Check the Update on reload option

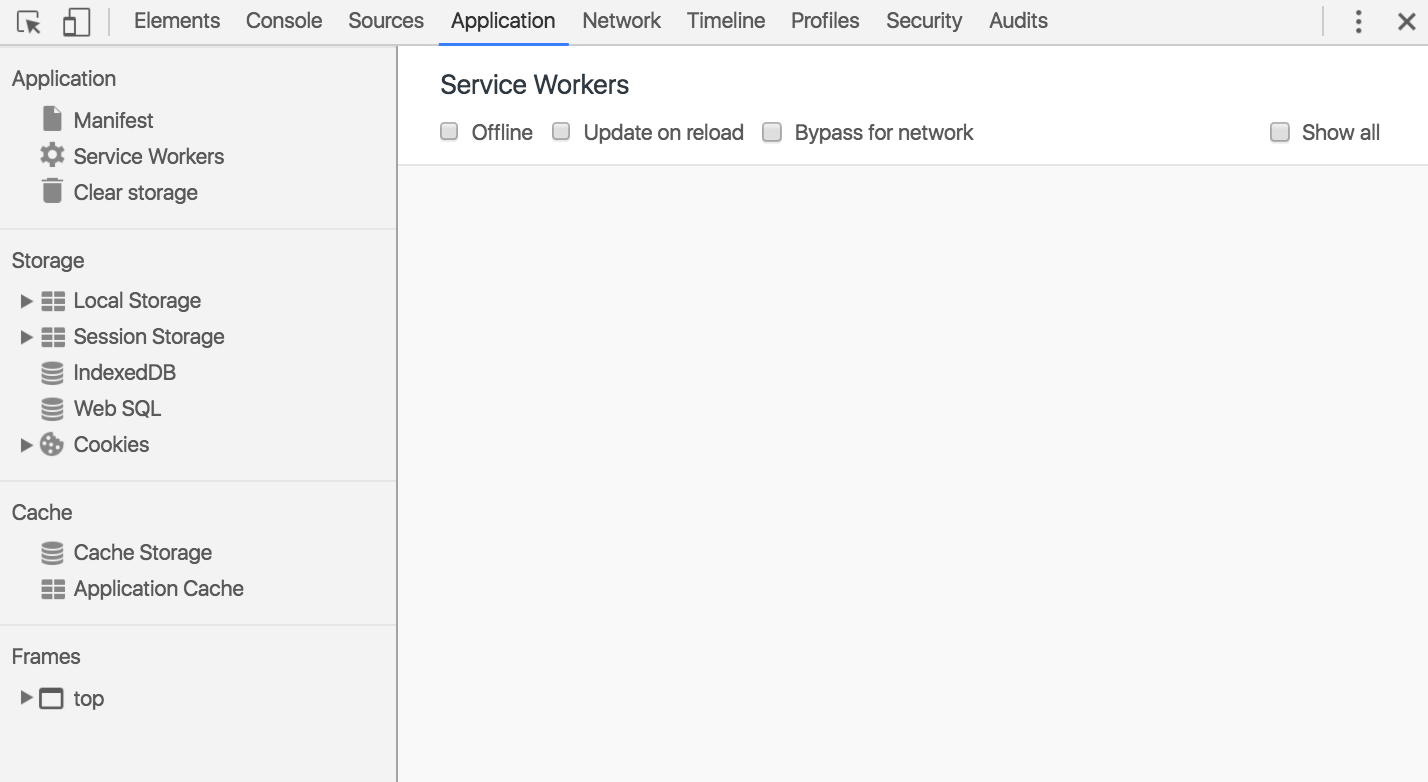tap(562, 132)
